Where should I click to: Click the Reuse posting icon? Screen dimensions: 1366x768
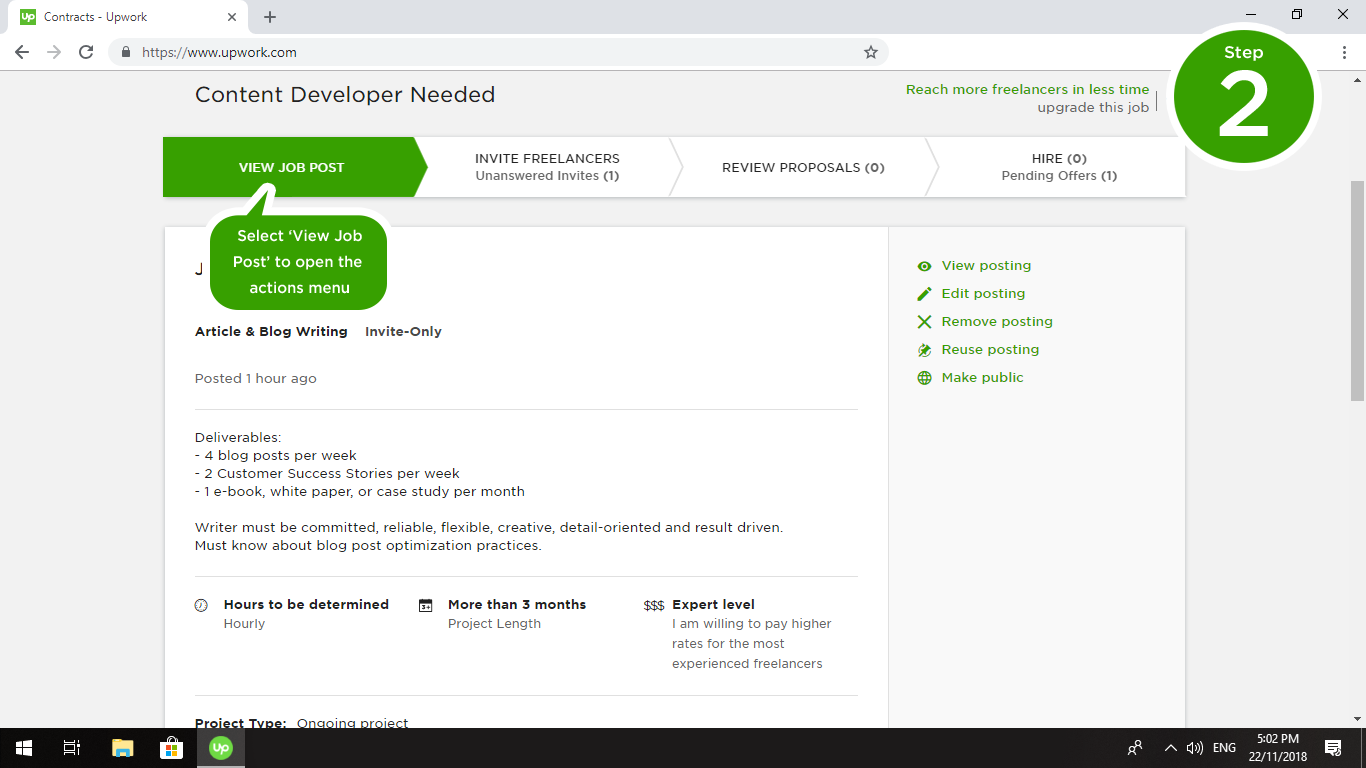point(924,350)
